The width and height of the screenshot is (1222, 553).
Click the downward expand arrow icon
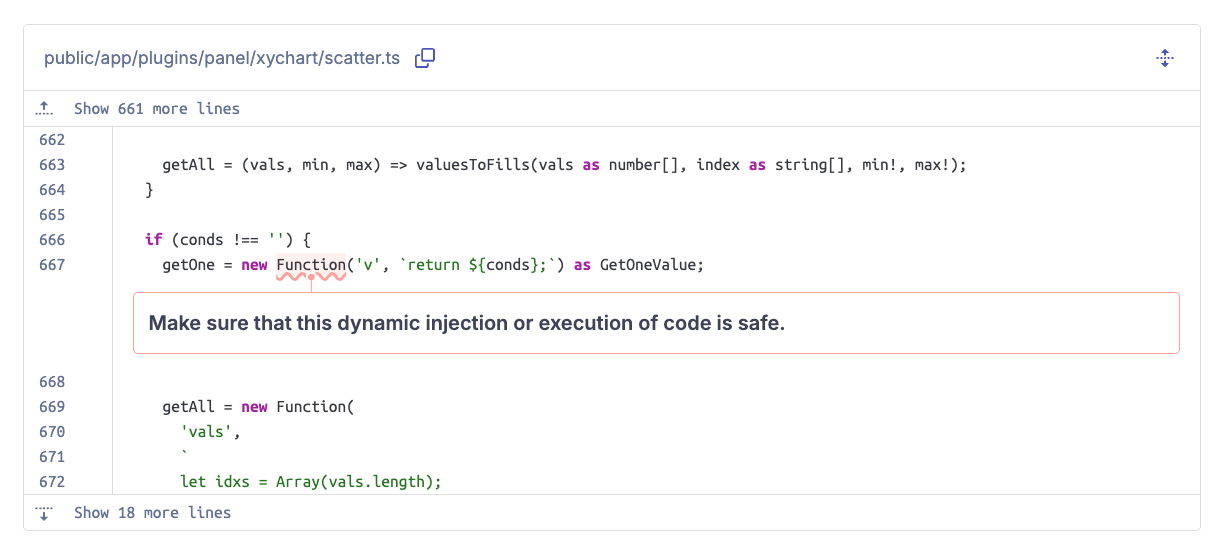(x=44, y=513)
